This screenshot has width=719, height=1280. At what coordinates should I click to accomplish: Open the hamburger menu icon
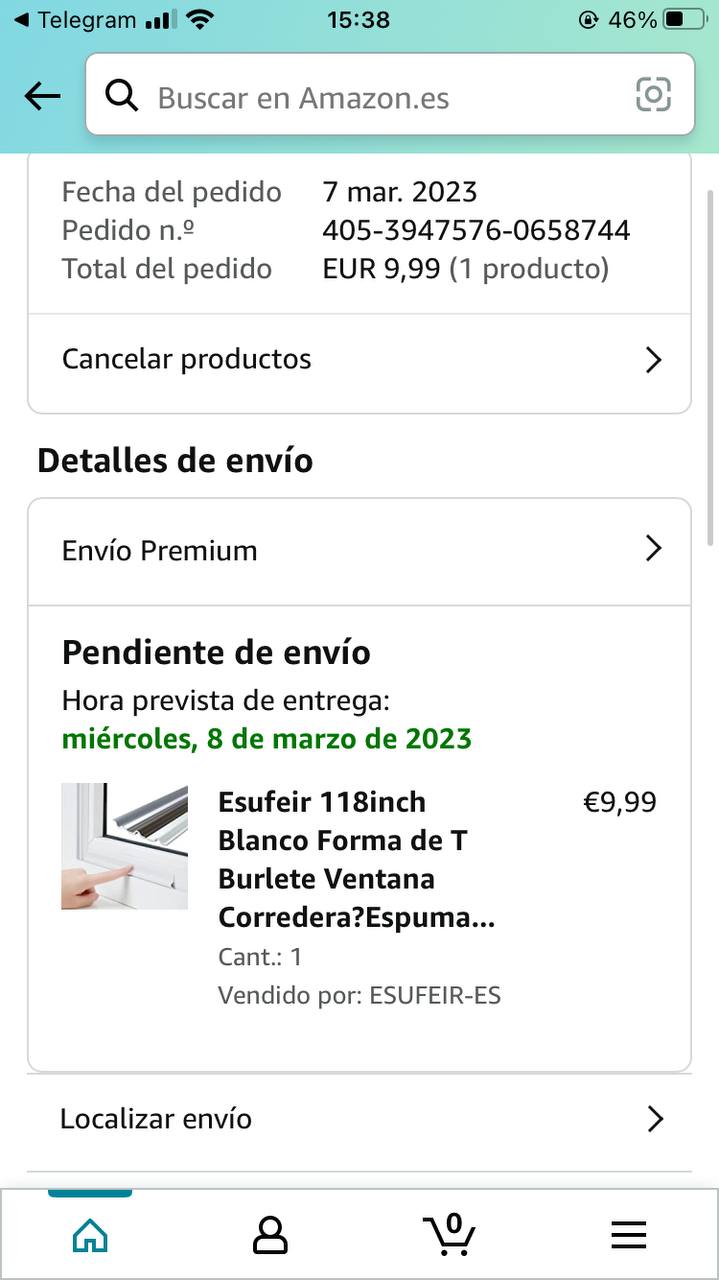tap(629, 1235)
